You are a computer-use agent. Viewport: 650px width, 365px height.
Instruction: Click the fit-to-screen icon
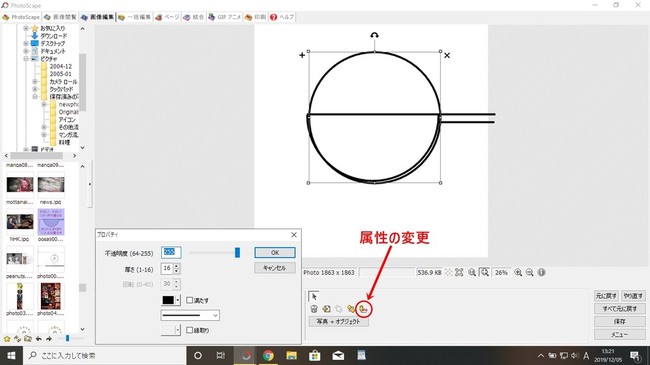click(459, 273)
